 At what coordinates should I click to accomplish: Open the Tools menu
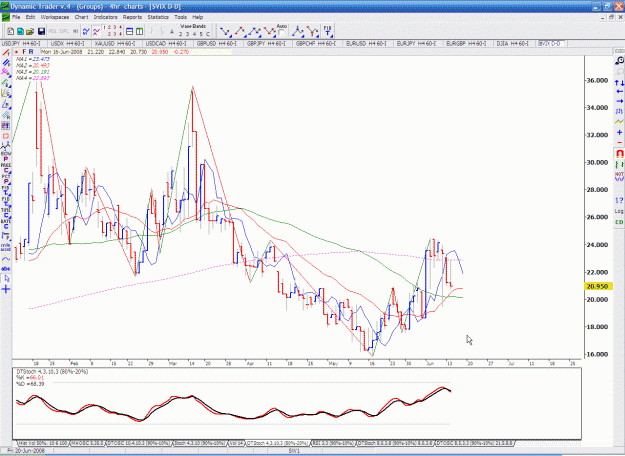(x=180, y=17)
